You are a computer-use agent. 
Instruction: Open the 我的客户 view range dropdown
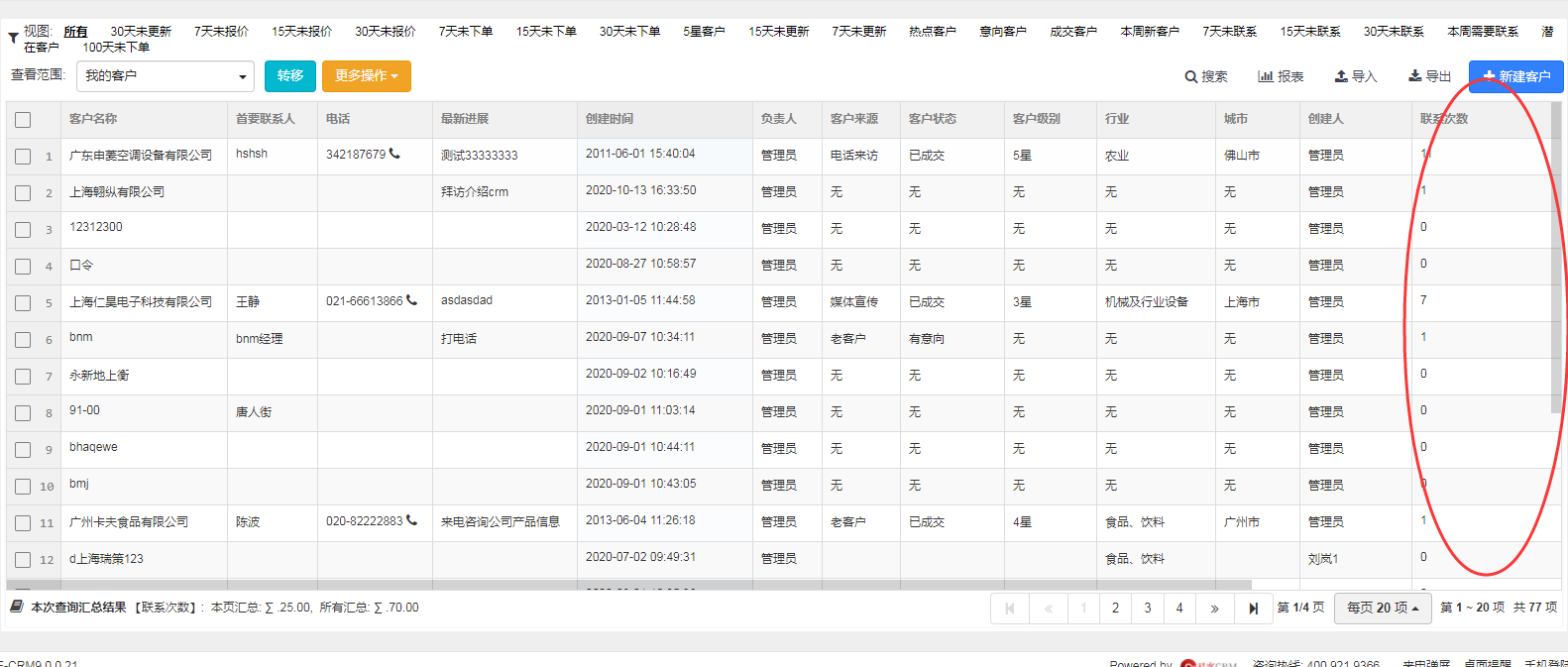165,76
